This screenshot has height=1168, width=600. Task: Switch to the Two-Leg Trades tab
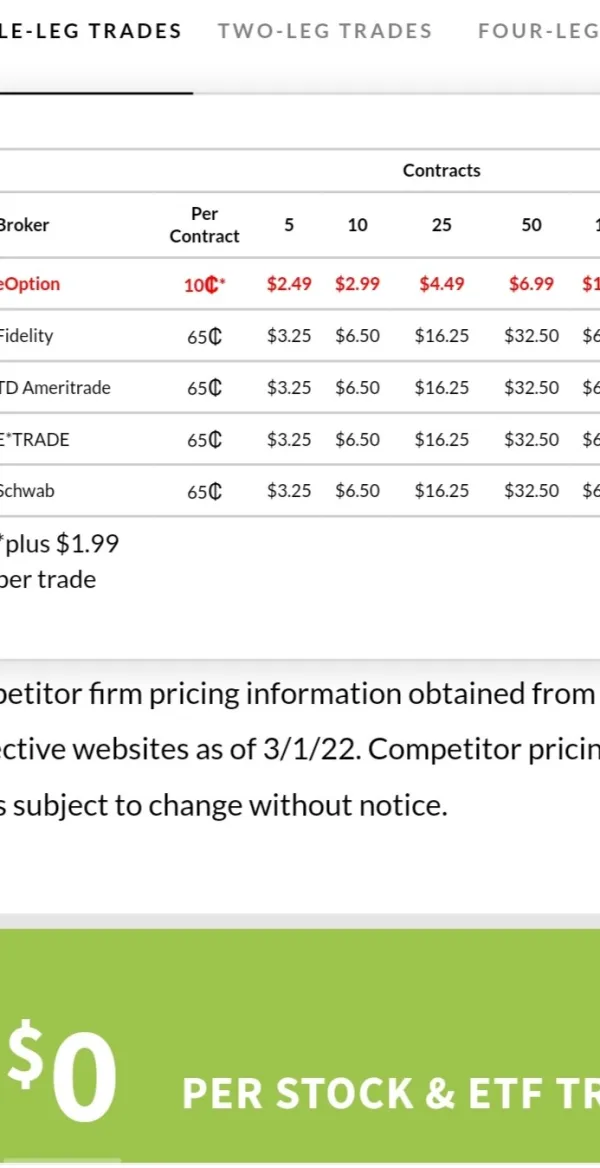[x=325, y=31]
